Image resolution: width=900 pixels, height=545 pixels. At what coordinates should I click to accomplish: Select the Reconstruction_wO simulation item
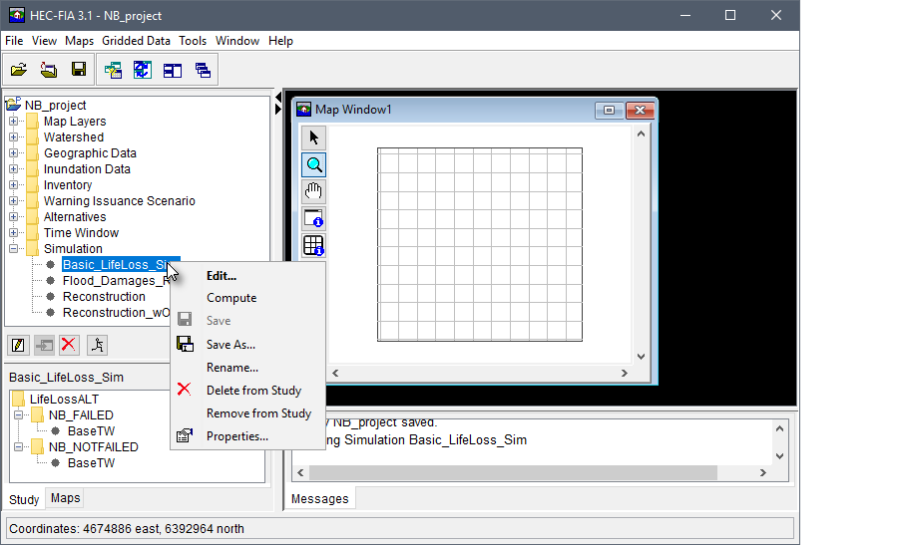(x=117, y=313)
